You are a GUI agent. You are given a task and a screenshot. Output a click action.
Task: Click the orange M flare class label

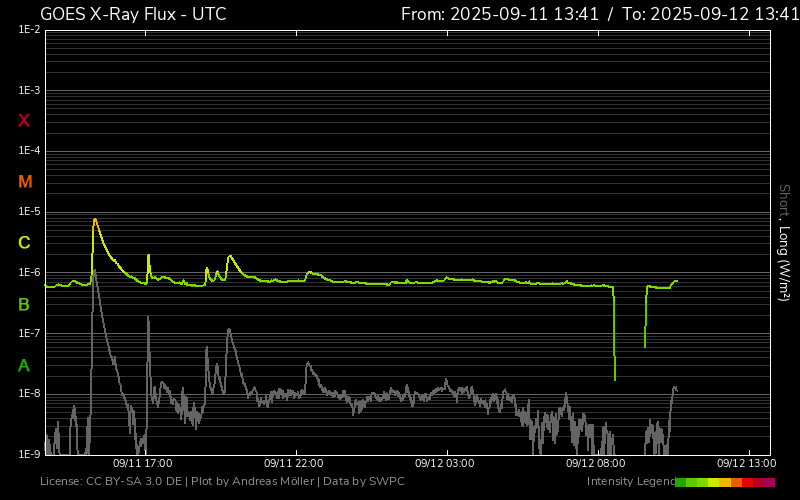click(25, 182)
